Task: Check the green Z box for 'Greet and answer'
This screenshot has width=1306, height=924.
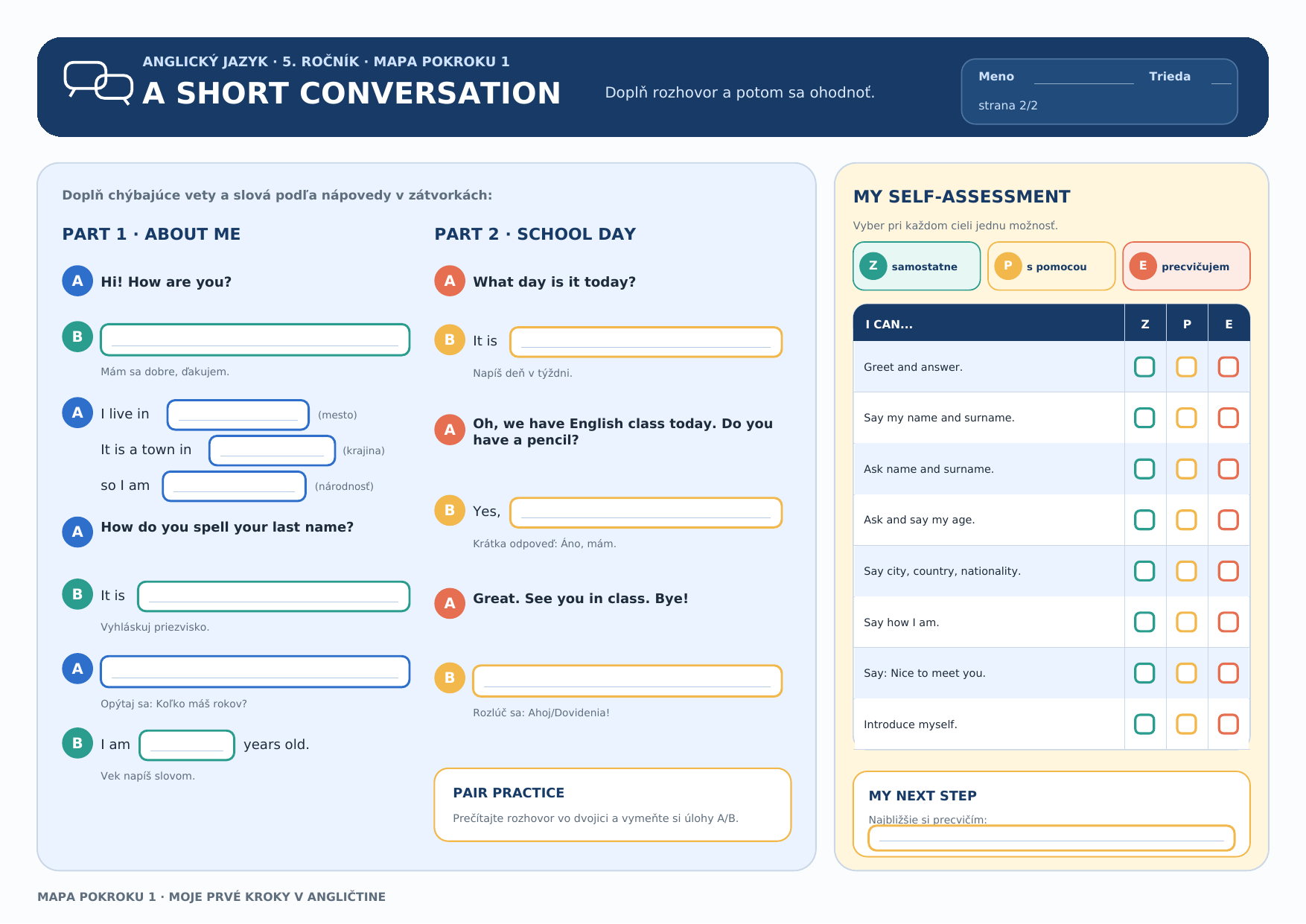Action: point(1144,367)
